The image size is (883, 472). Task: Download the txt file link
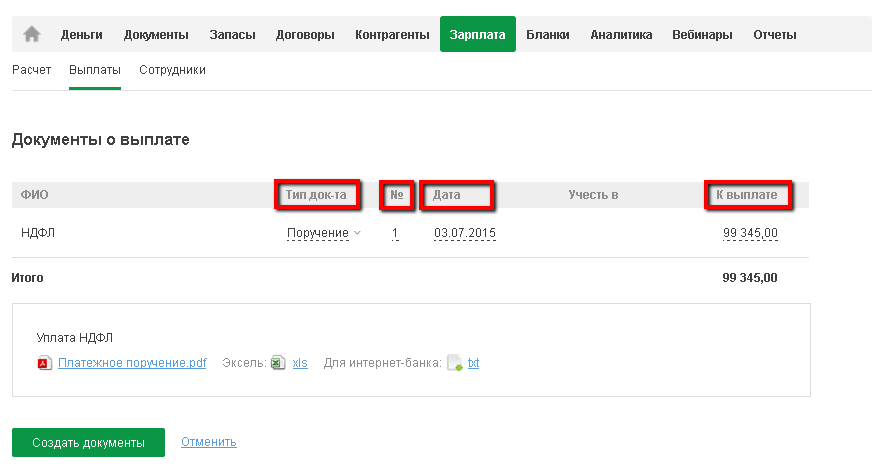pyautogui.click(x=474, y=363)
